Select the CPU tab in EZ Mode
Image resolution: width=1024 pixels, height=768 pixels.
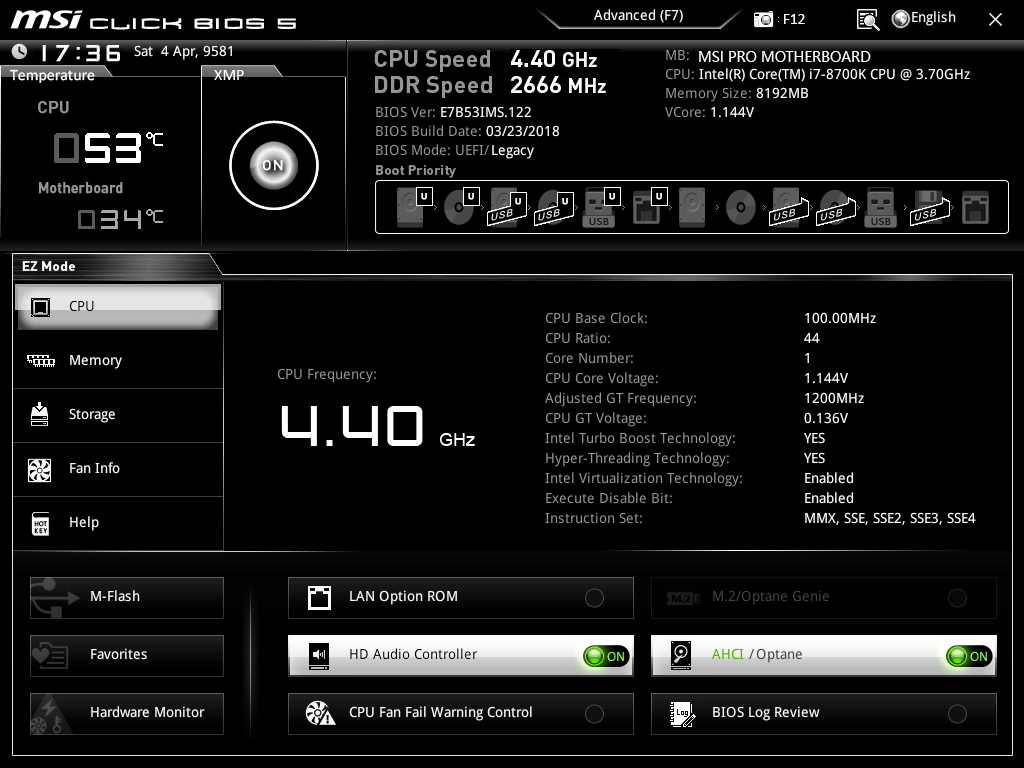pos(118,306)
